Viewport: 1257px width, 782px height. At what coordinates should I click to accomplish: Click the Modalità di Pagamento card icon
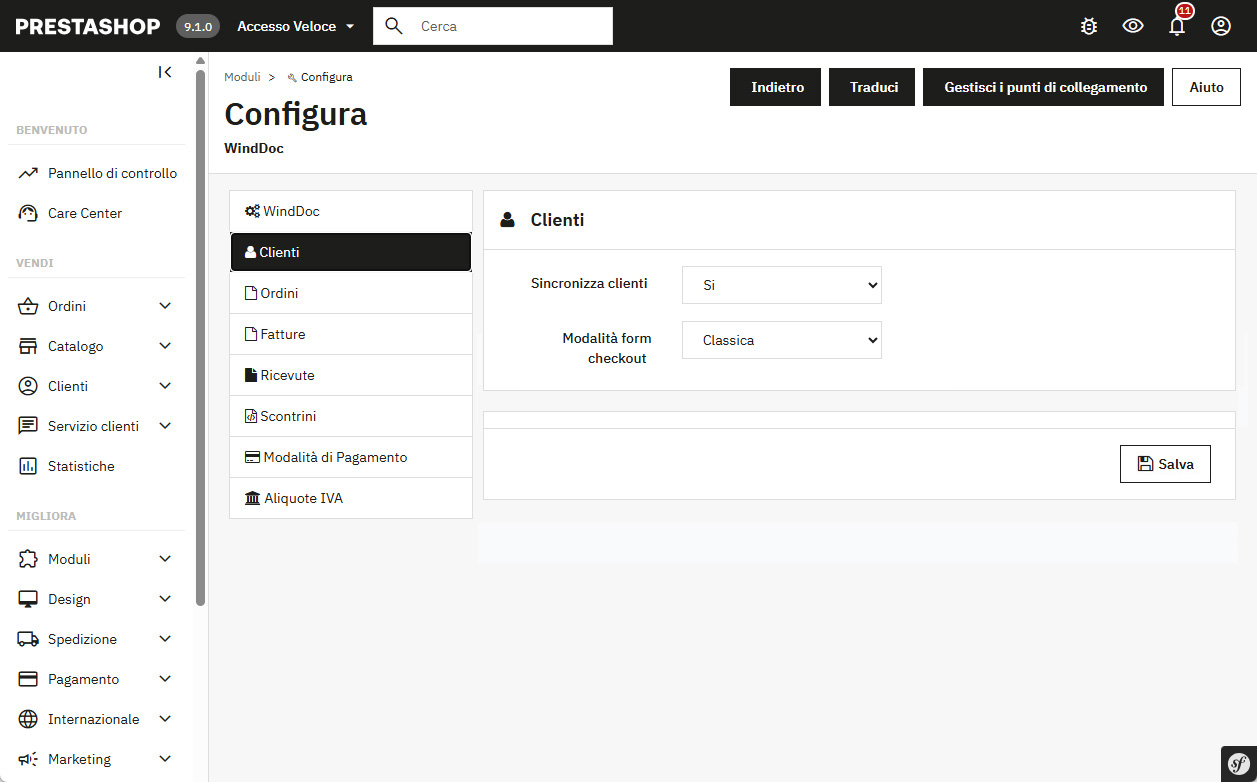coord(252,457)
